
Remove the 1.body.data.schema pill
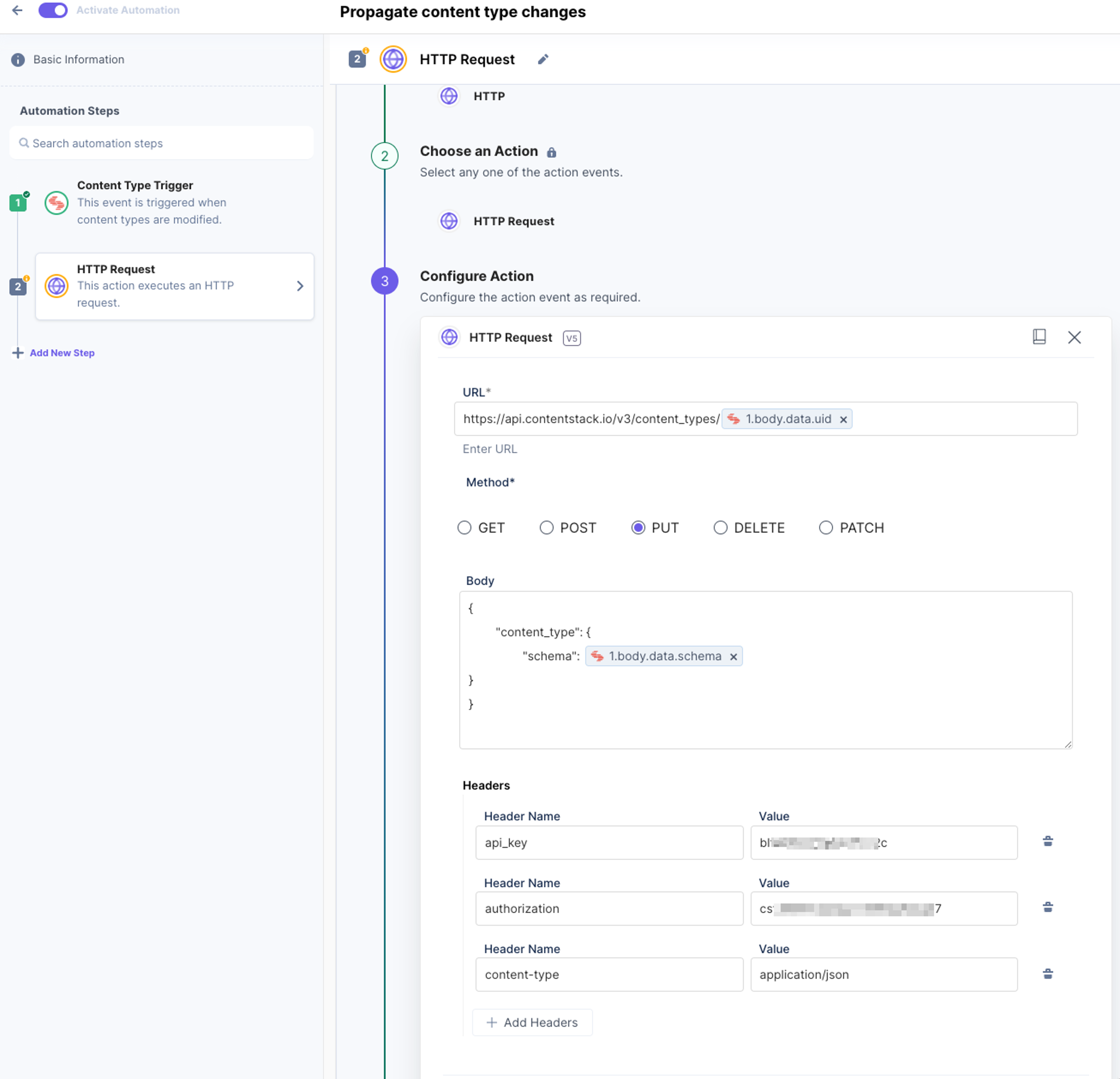pyautogui.click(x=733, y=657)
